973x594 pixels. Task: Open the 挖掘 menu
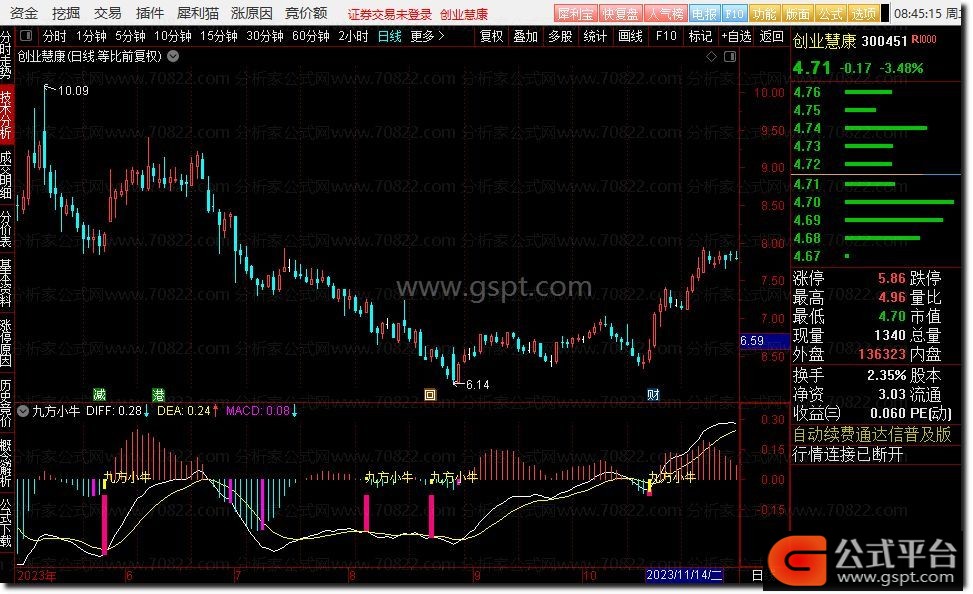coord(66,13)
